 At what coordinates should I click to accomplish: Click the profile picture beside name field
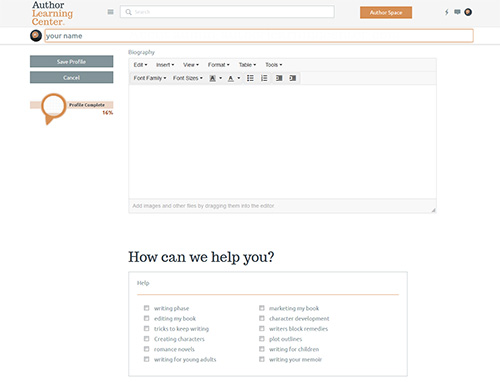click(36, 36)
